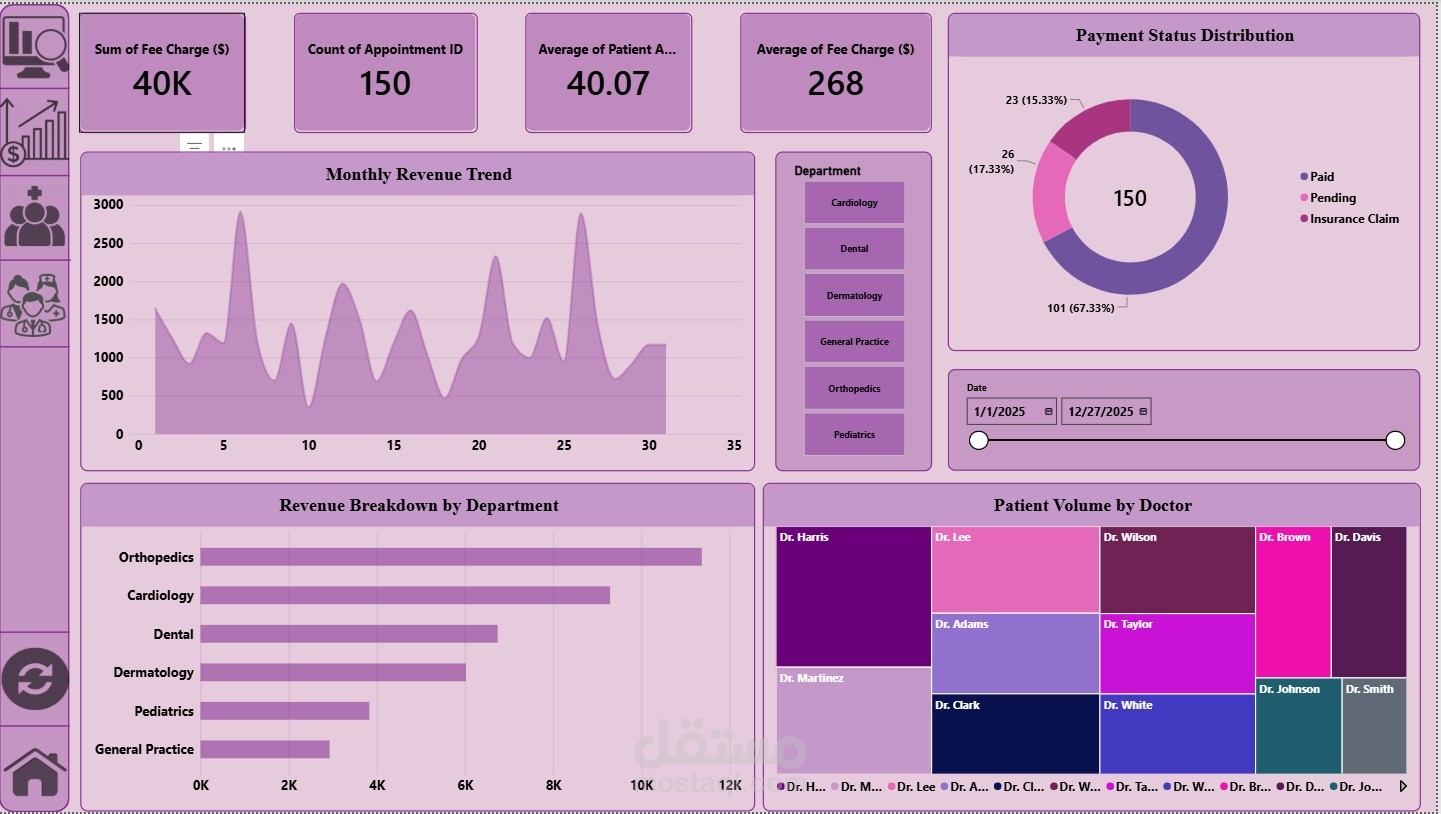
Task: Select the Dr. Lee treemap tile
Action: [1015, 570]
